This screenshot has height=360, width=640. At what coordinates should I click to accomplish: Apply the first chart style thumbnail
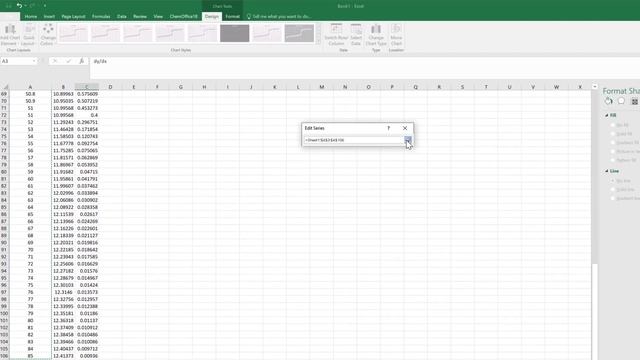[73, 33]
